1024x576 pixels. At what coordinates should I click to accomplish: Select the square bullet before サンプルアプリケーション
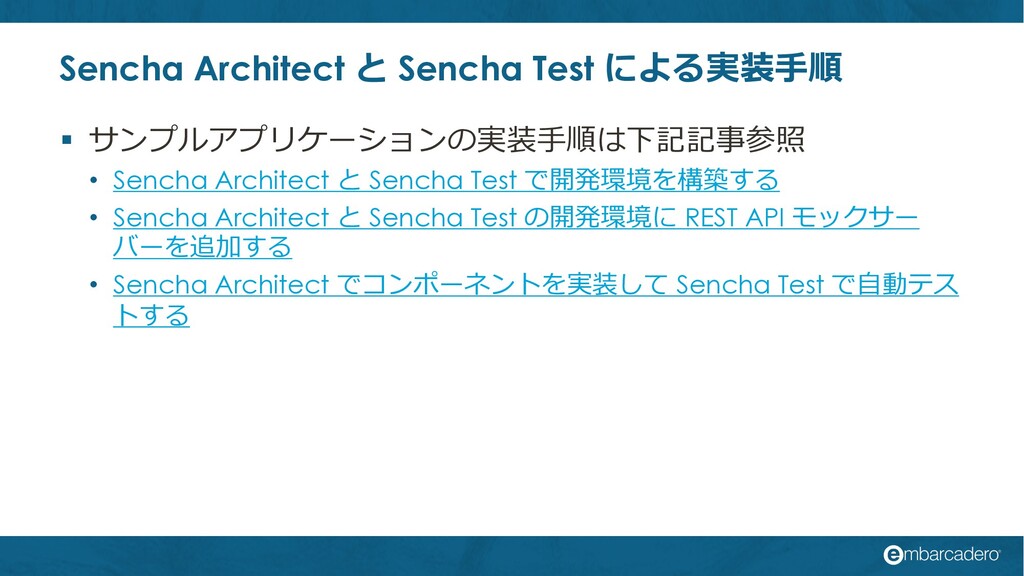67,139
